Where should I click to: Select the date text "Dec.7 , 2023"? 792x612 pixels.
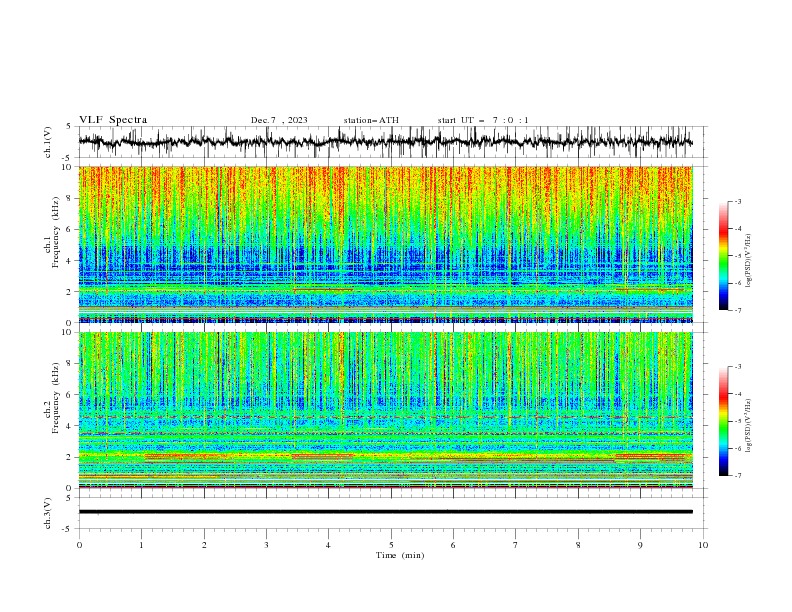(x=279, y=120)
